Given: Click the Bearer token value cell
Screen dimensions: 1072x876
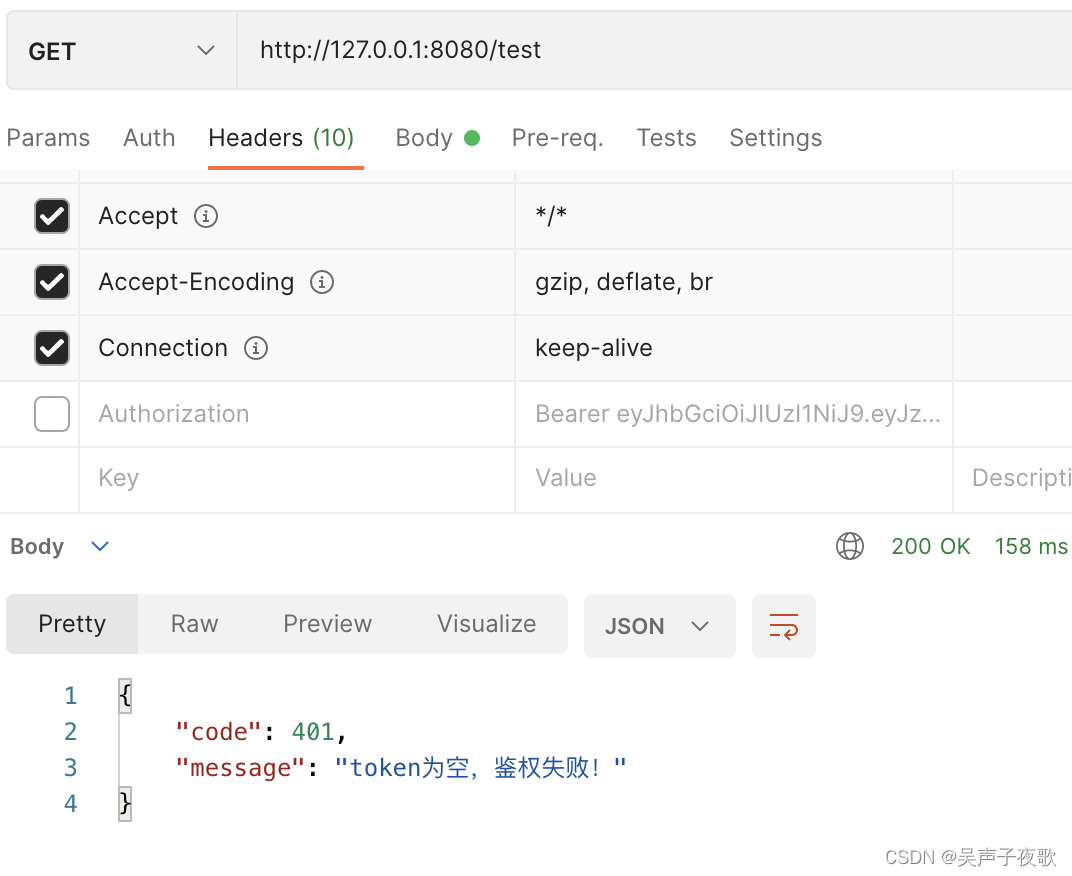Looking at the screenshot, I should tap(734, 414).
